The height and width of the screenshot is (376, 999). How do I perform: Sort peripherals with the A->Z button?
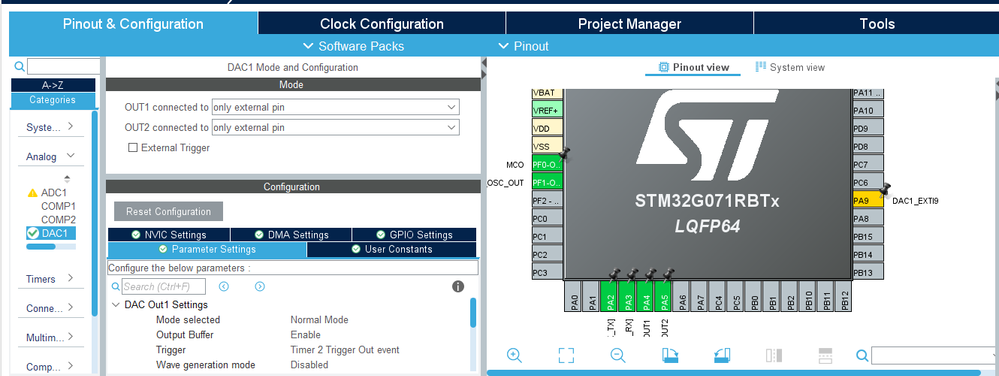point(53,85)
